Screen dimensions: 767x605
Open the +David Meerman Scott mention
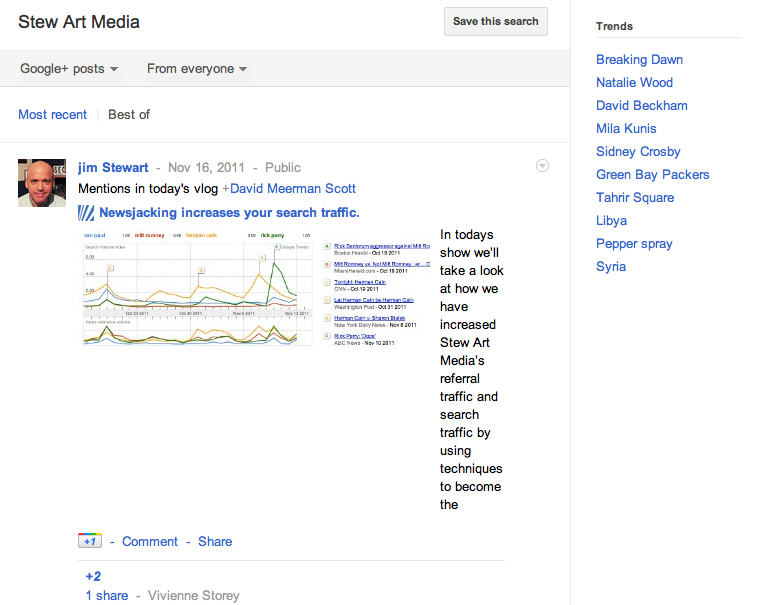pyautogui.click(x=289, y=189)
